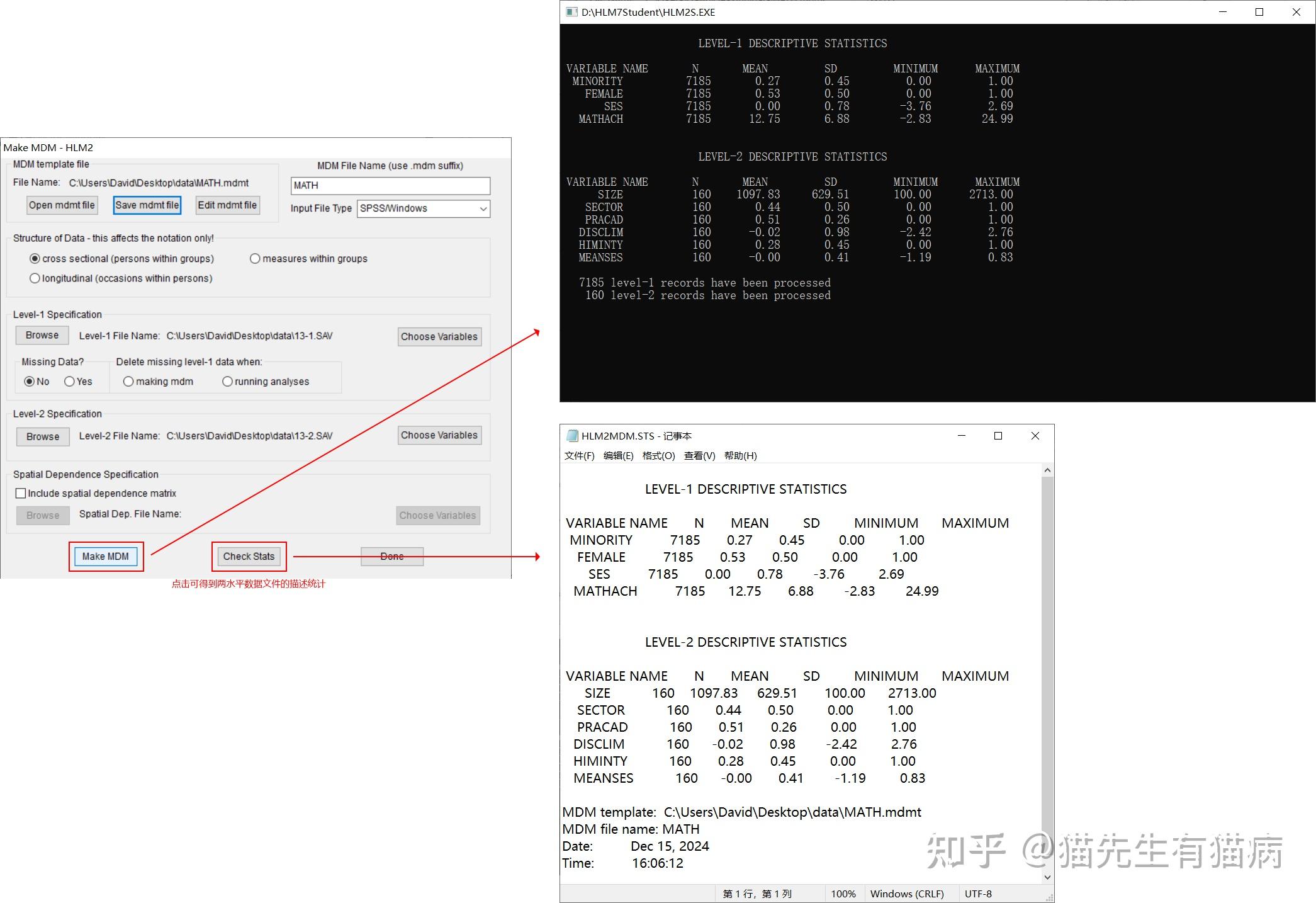Click the Check Stats button

click(249, 556)
